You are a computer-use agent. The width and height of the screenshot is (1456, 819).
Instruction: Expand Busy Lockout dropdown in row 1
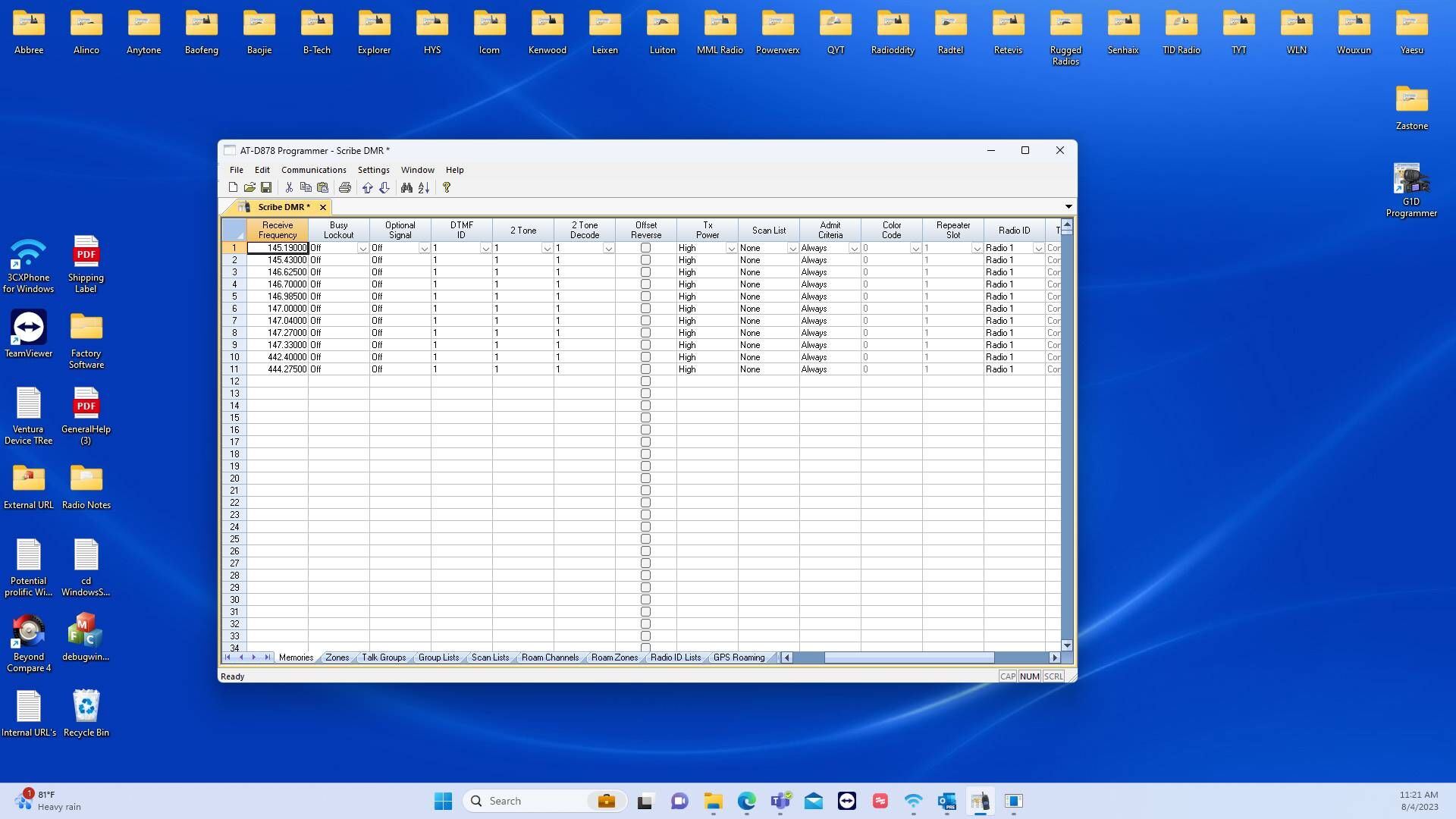click(x=362, y=249)
